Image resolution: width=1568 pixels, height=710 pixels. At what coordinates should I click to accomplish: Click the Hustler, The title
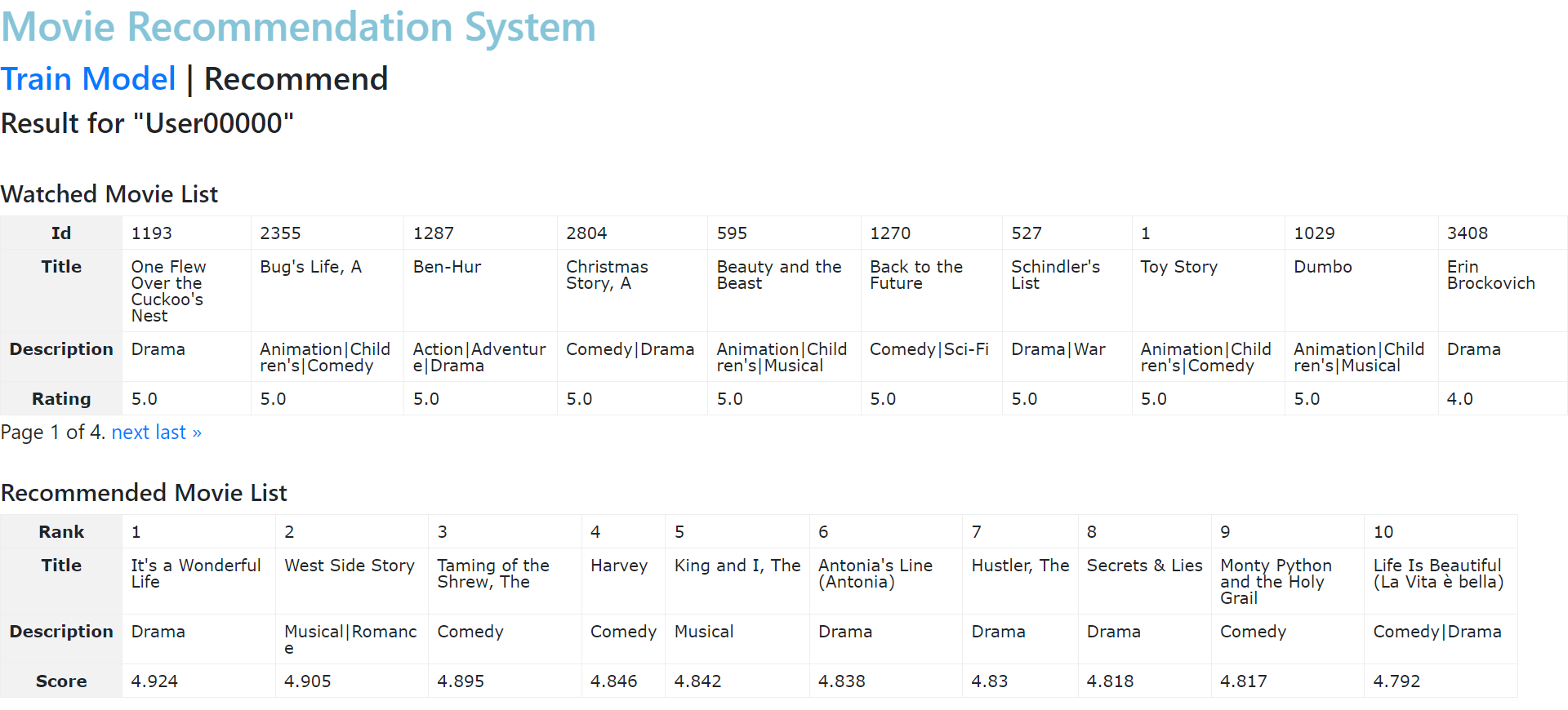(1020, 566)
